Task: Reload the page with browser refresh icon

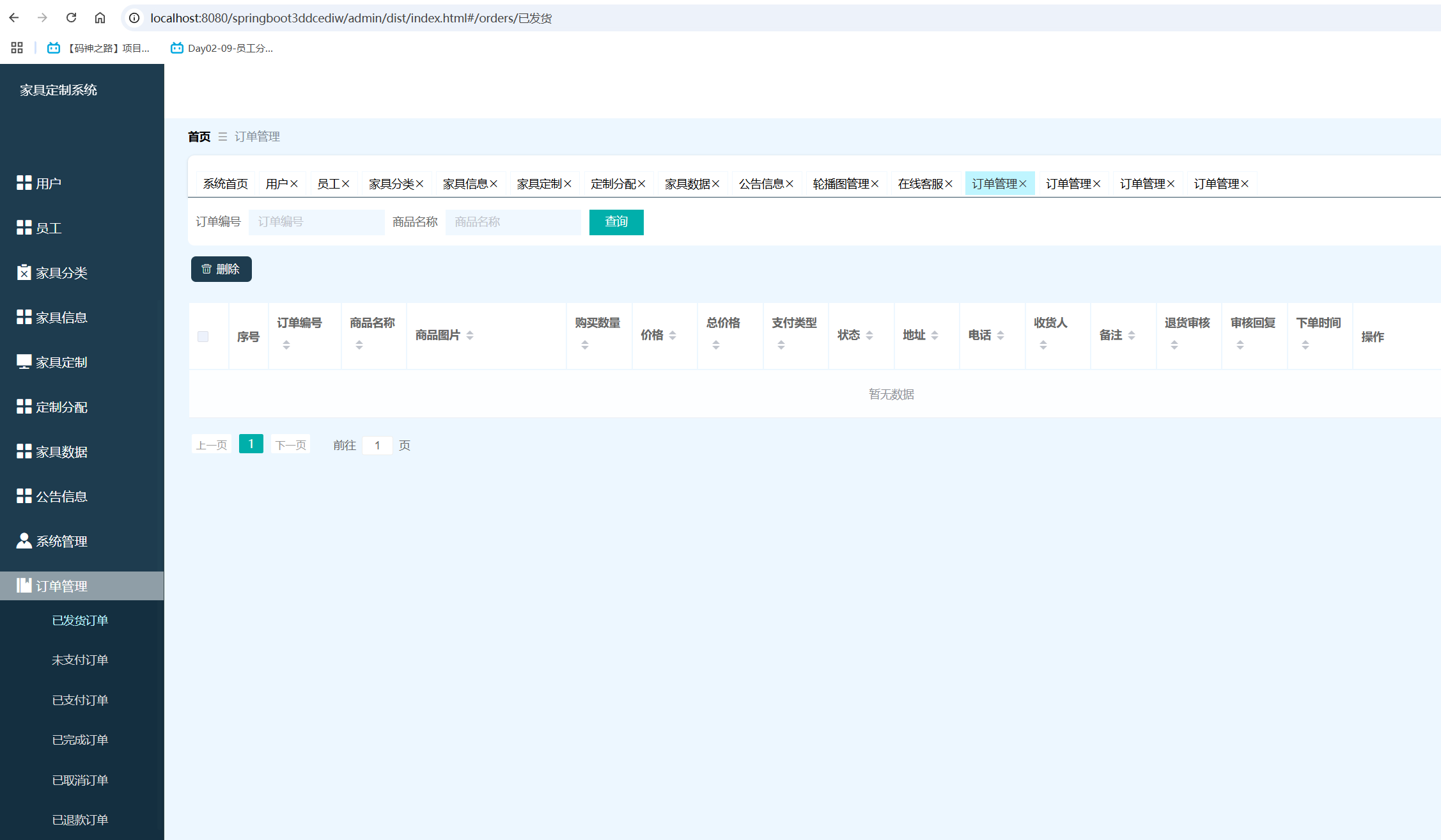Action: (x=71, y=18)
